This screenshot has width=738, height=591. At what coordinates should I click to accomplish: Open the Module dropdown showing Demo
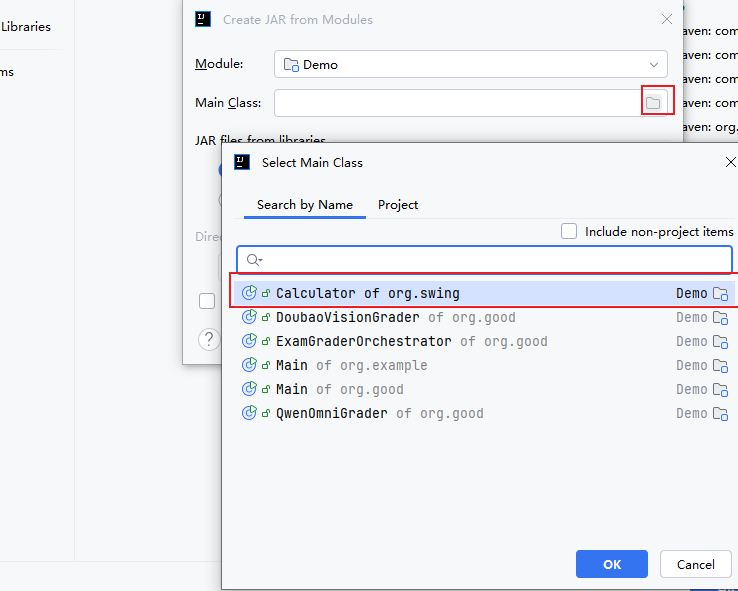pyautogui.click(x=471, y=64)
